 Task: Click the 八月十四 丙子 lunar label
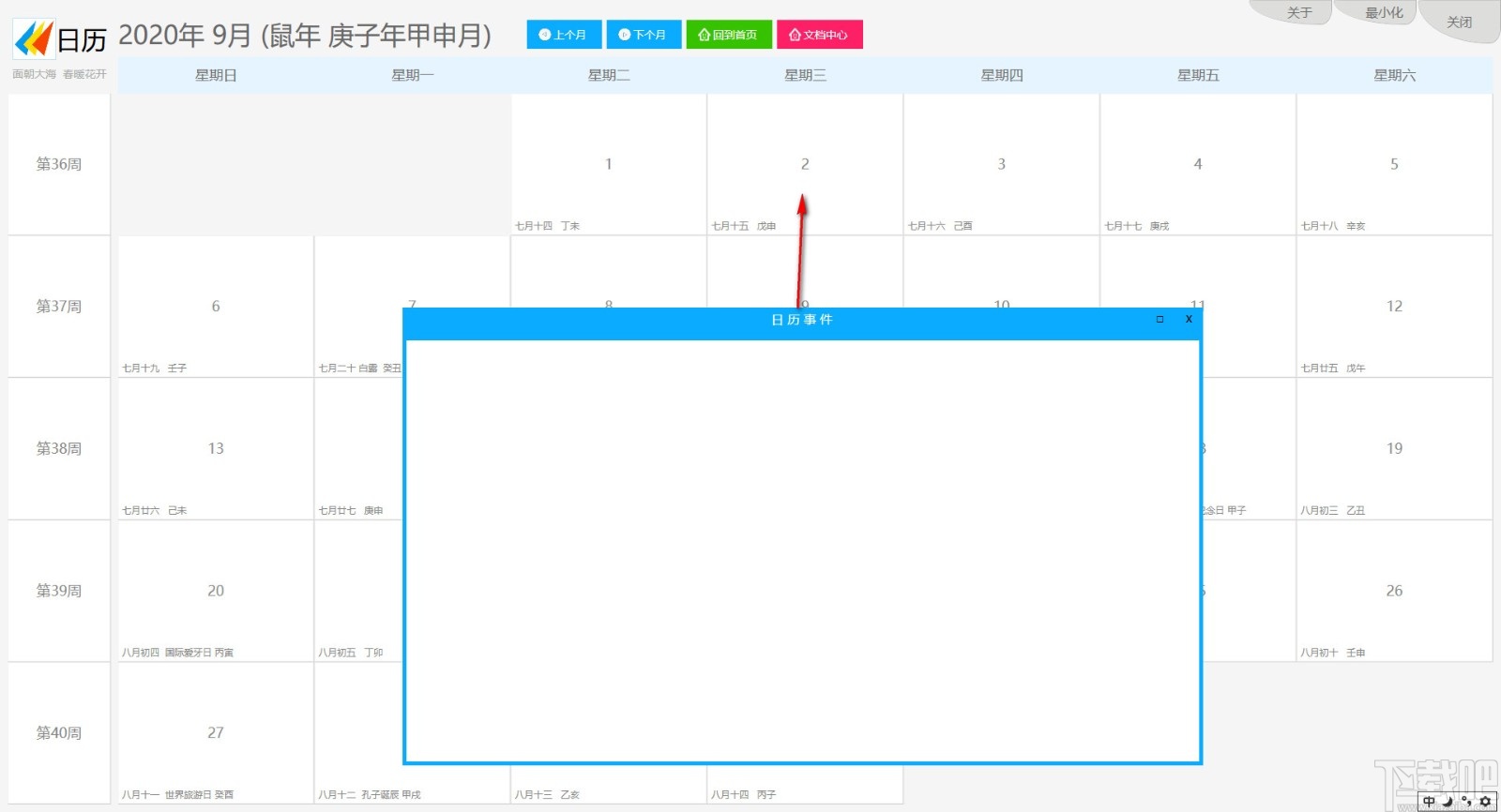(744, 795)
